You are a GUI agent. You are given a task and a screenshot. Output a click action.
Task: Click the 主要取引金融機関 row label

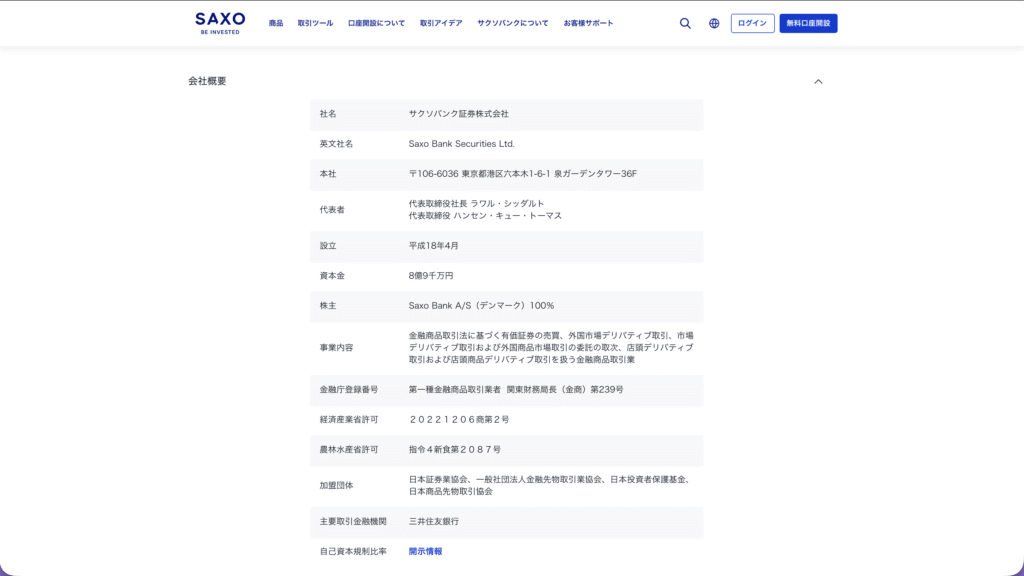coord(353,521)
